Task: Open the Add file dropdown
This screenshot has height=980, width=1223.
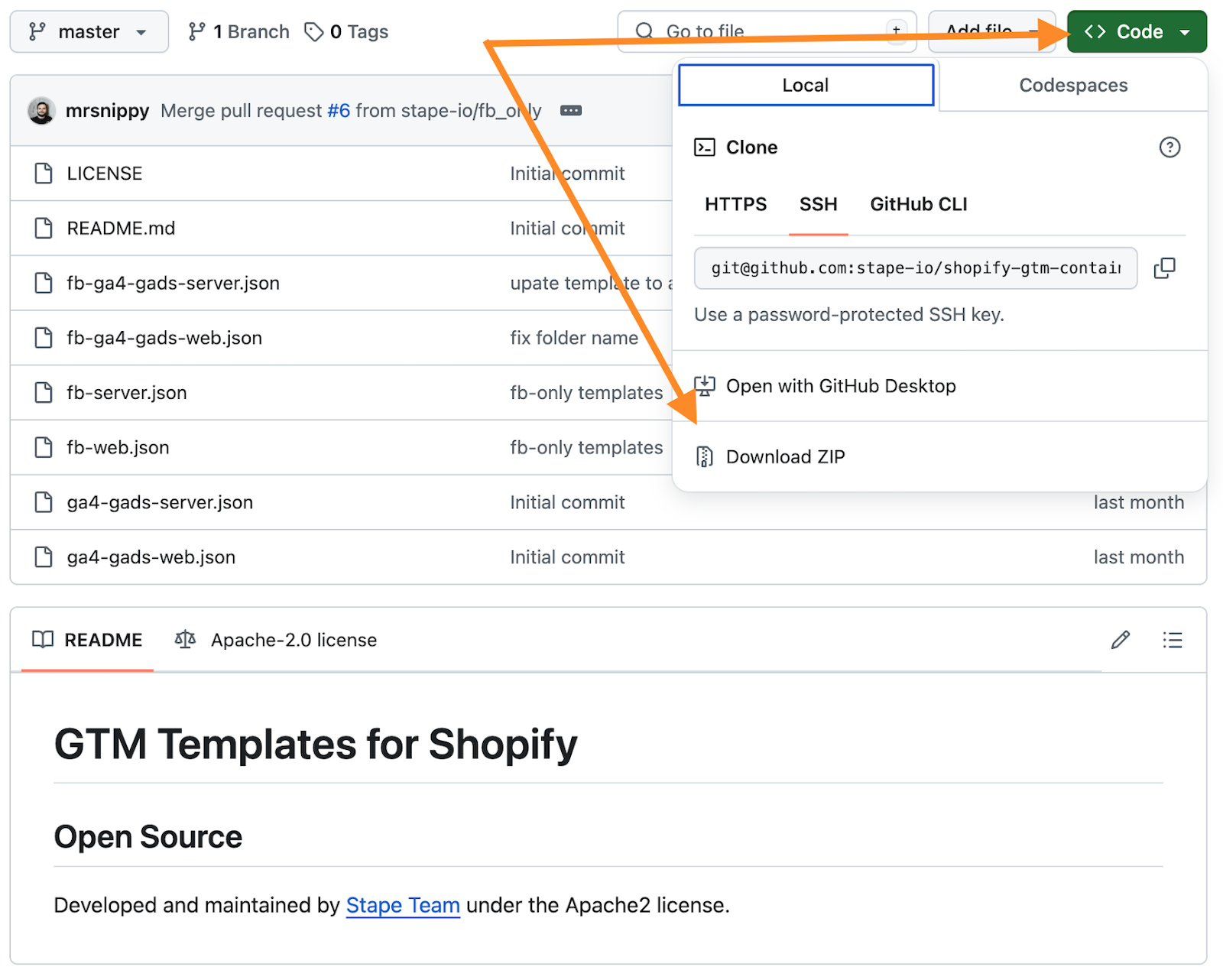Action: 991,31
